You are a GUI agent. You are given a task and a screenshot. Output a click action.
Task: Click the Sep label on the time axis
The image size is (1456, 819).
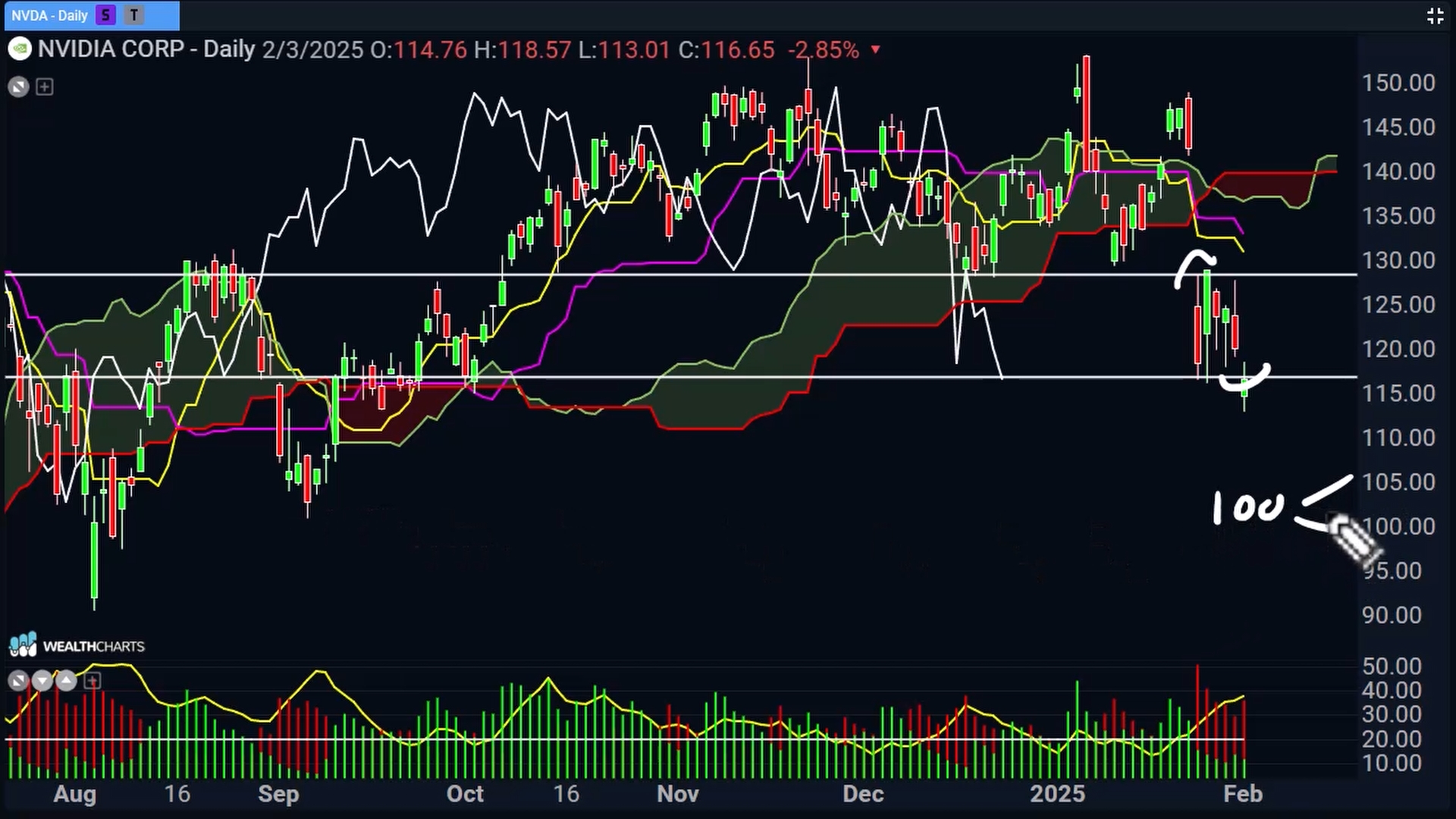pyautogui.click(x=278, y=794)
